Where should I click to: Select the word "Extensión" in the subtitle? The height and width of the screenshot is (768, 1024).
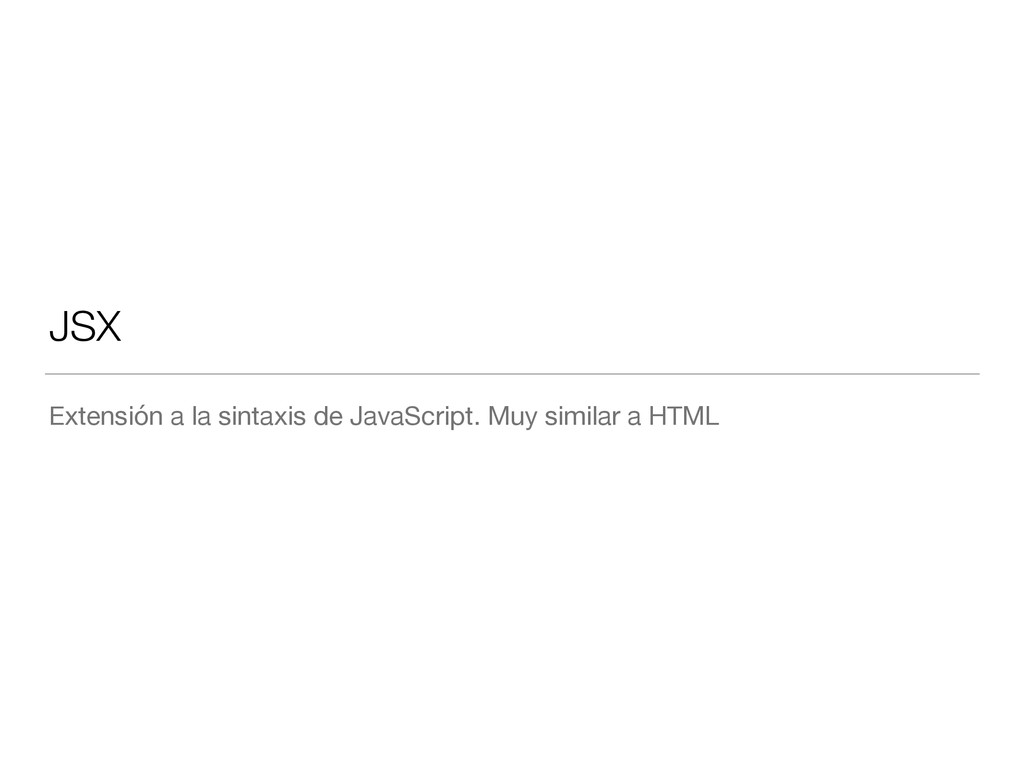[106, 416]
